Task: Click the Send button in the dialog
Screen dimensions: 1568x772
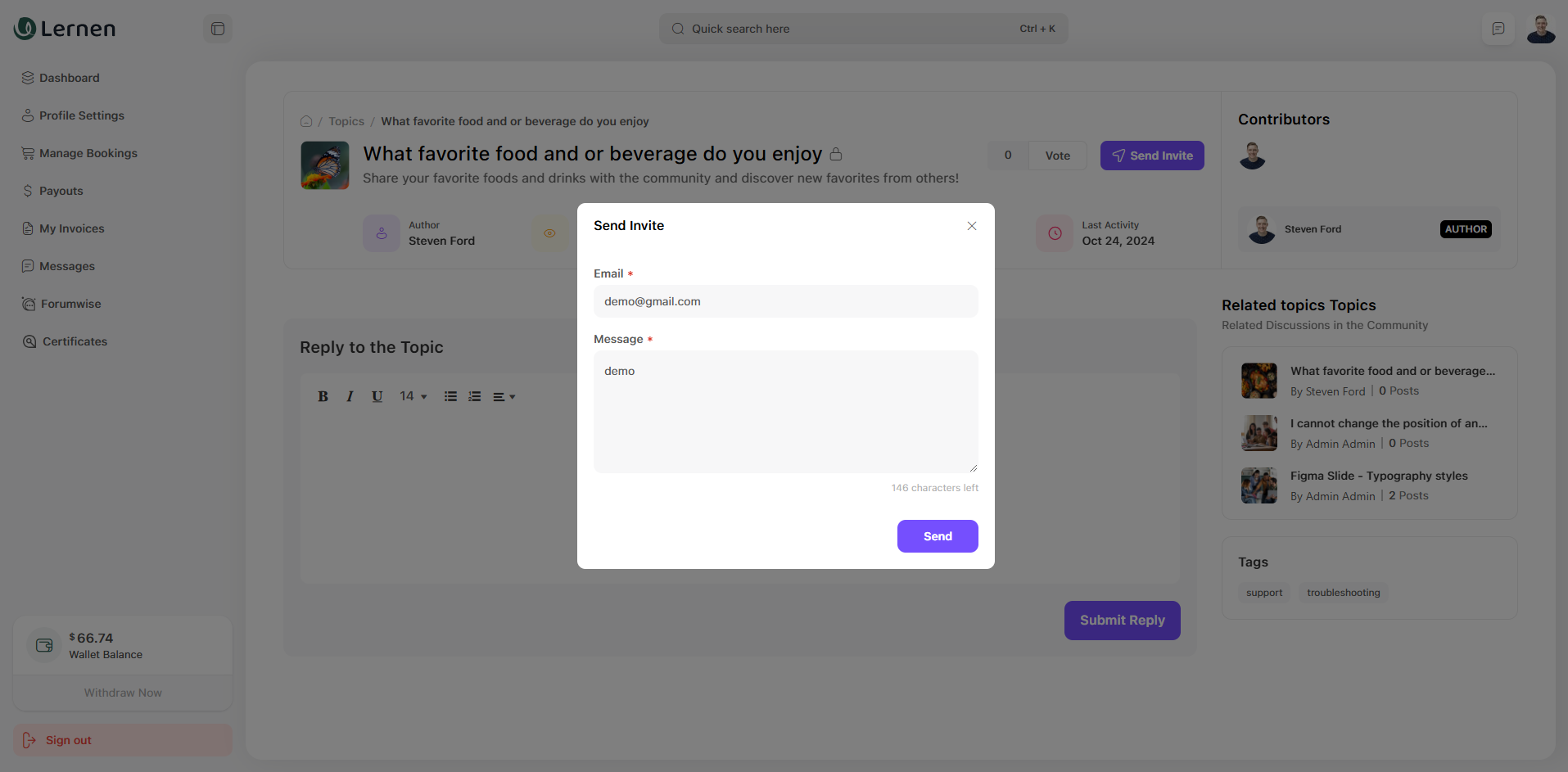Action: click(937, 536)
